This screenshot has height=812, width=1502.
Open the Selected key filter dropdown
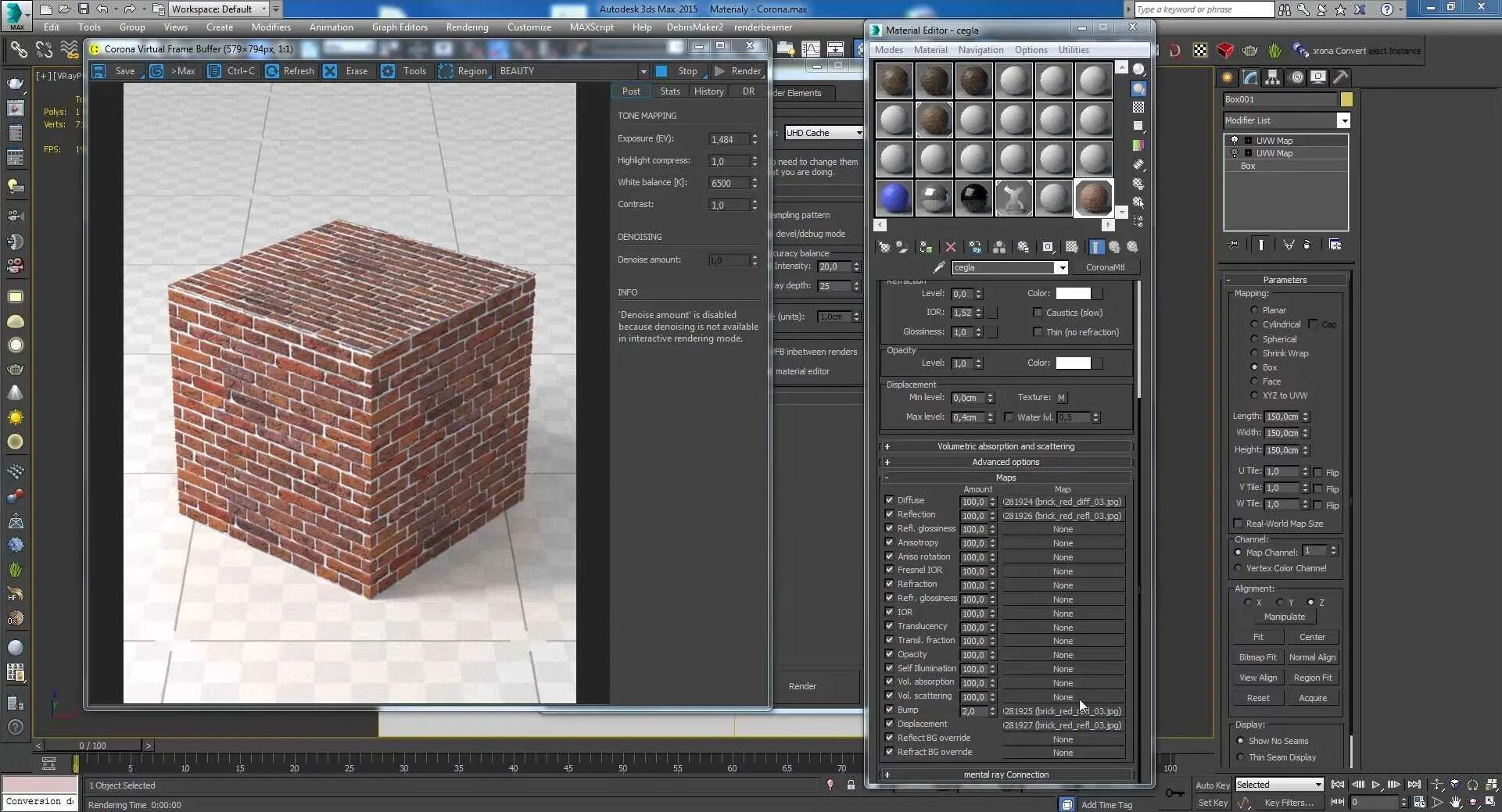(x=1279, y=785)
